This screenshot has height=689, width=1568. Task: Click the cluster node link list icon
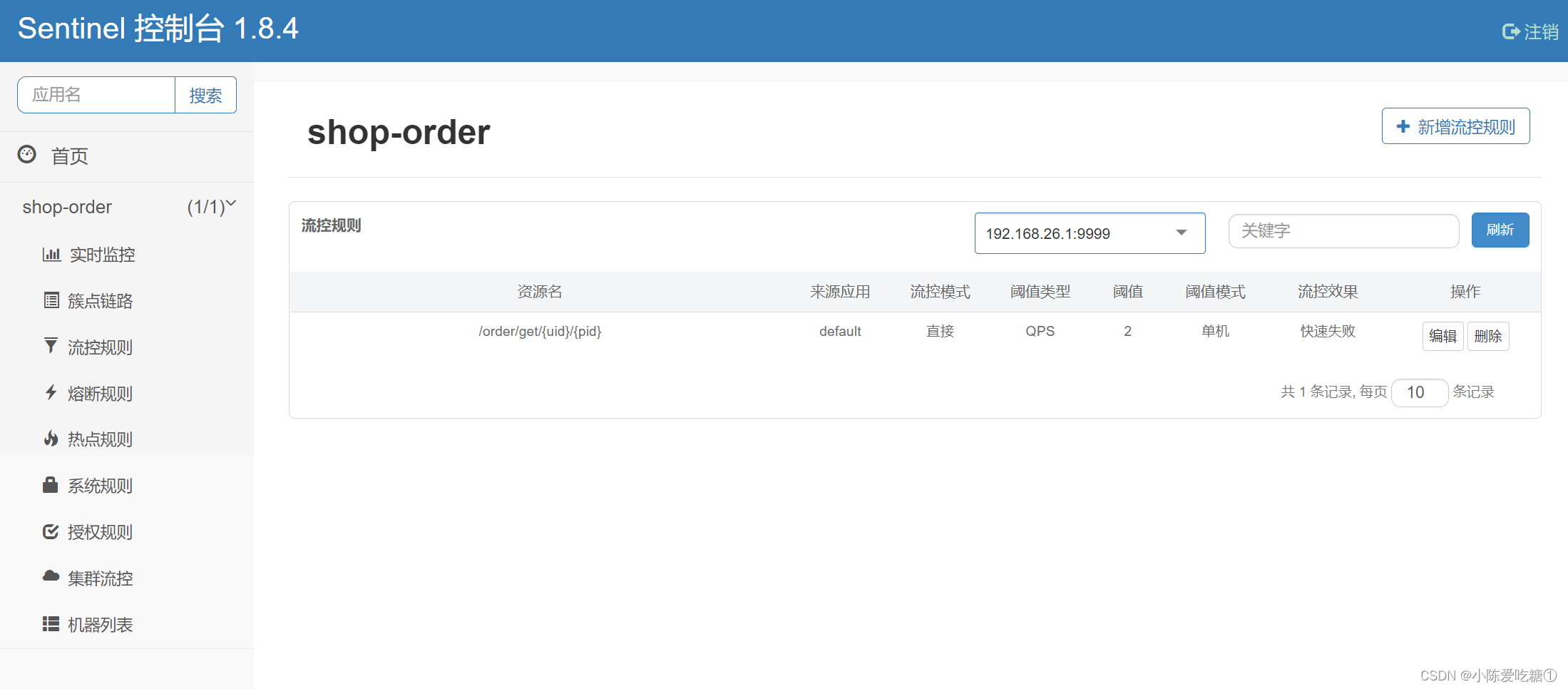51,300
